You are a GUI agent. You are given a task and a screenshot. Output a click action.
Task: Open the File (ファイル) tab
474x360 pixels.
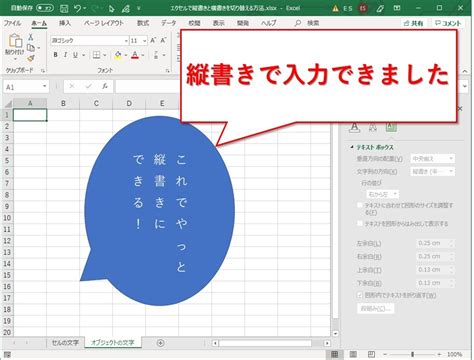click(12, 23)
